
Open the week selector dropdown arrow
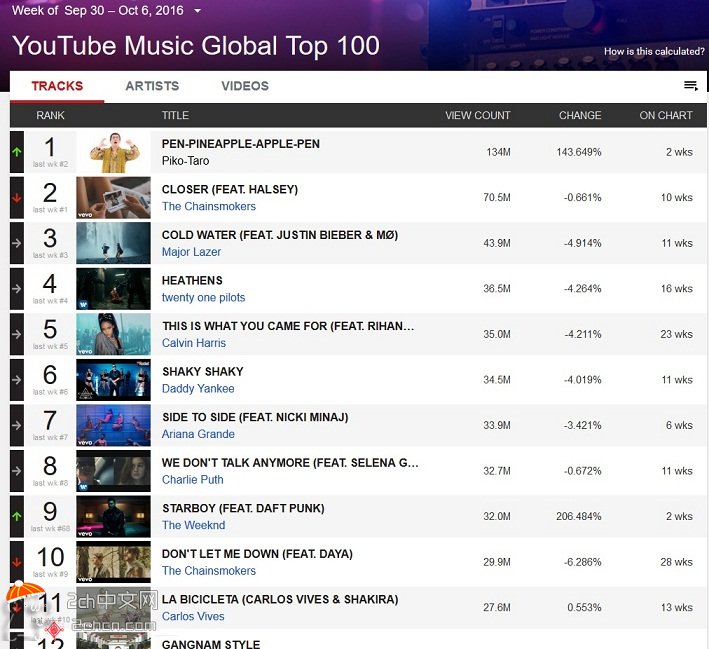point(198,10)
